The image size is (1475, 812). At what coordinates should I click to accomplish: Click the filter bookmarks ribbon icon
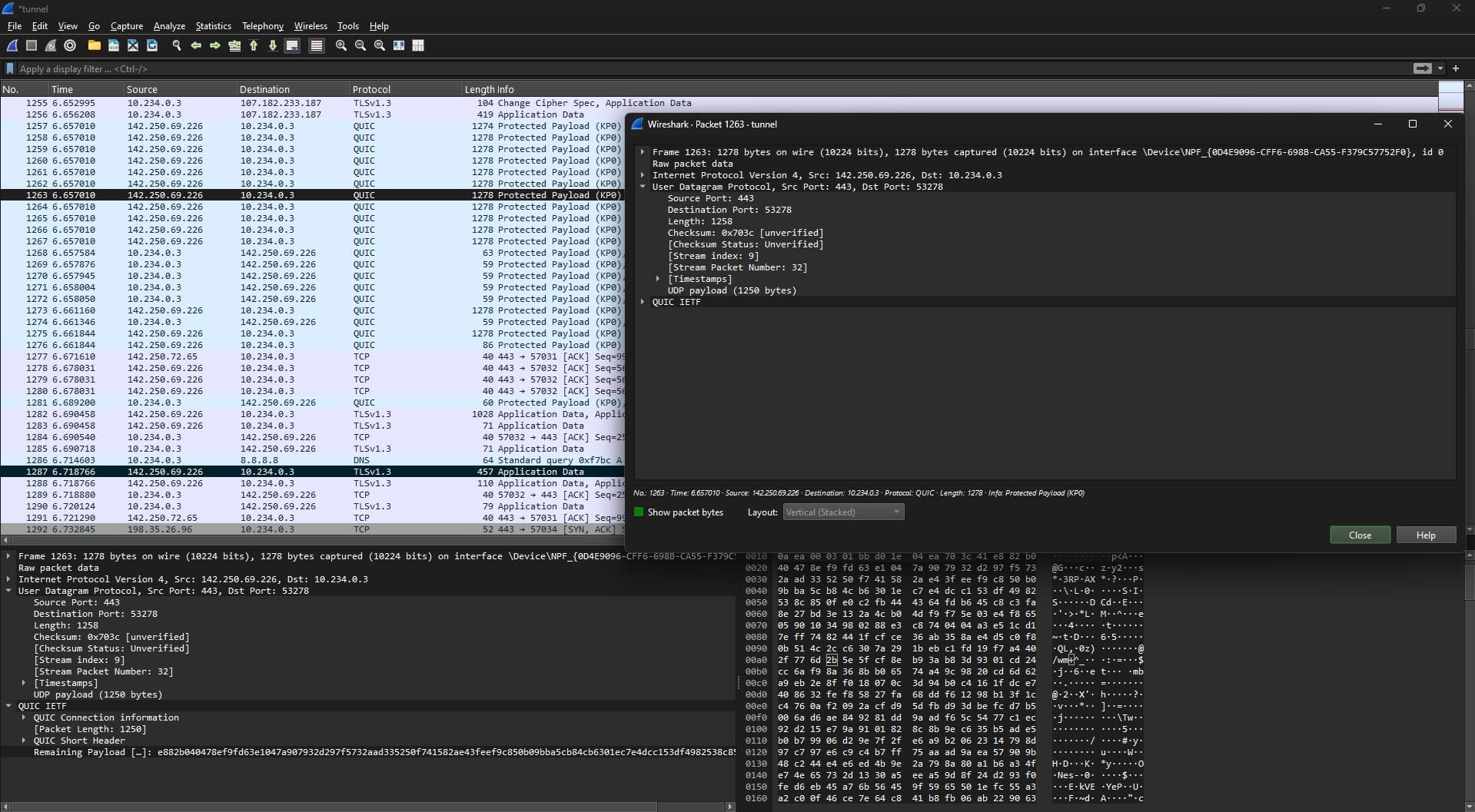coord(9,68)
